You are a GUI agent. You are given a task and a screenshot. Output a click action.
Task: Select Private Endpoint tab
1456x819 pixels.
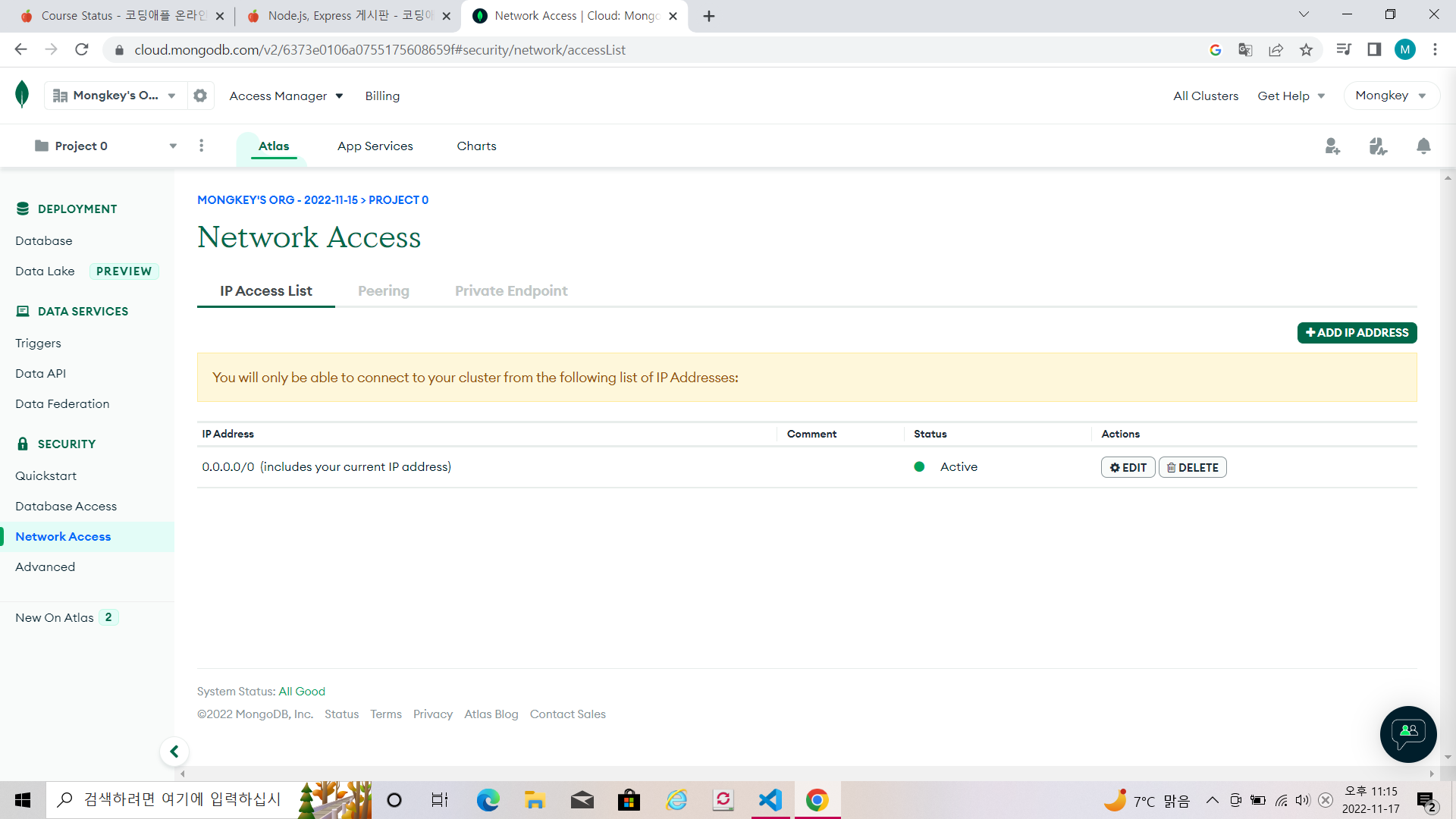[x=511, y=291]
